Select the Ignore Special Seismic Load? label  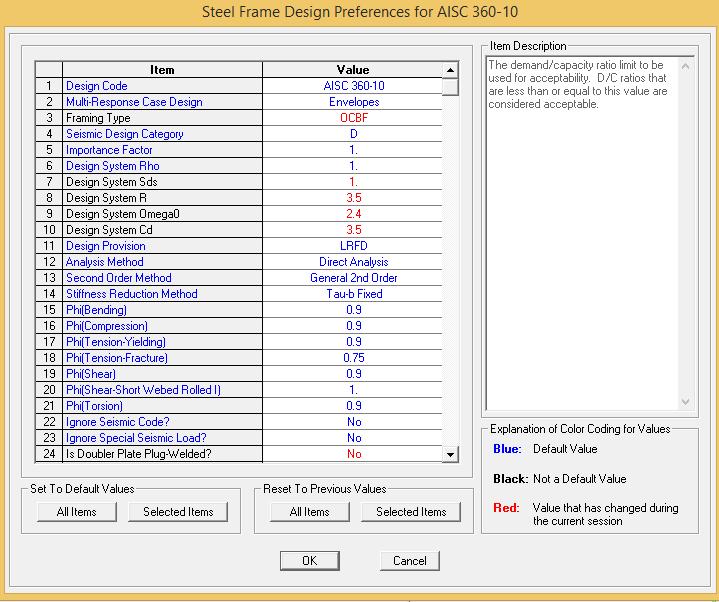[x=162, y=438]
